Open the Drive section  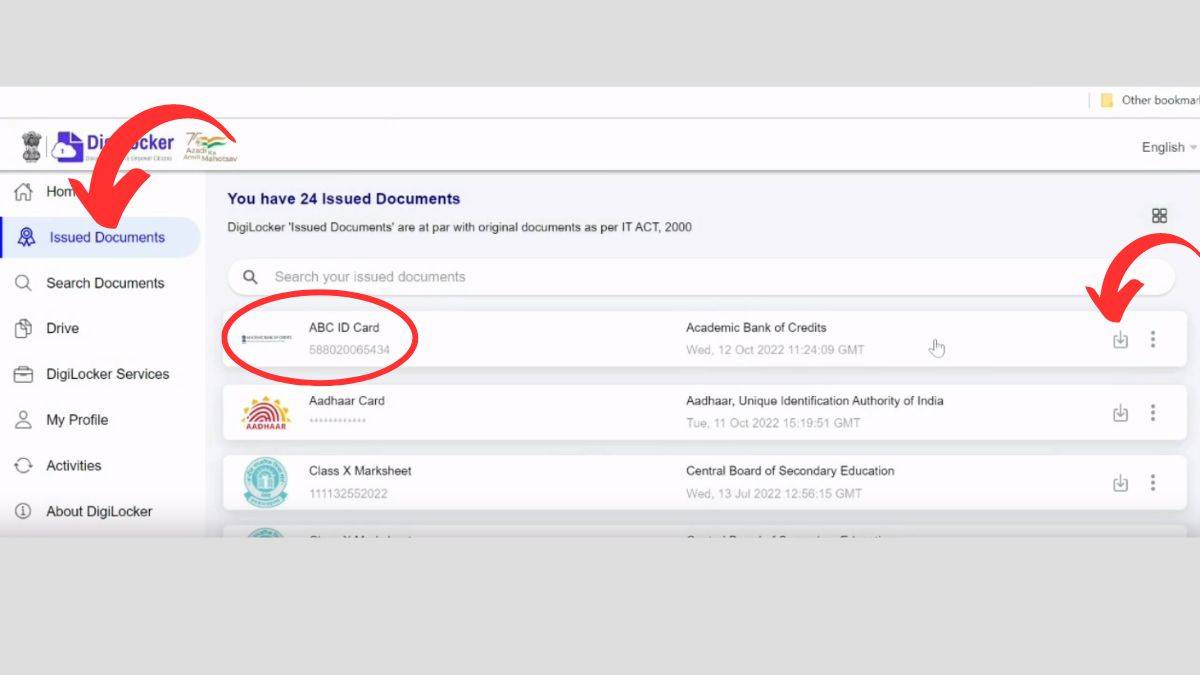coord(62,329)
